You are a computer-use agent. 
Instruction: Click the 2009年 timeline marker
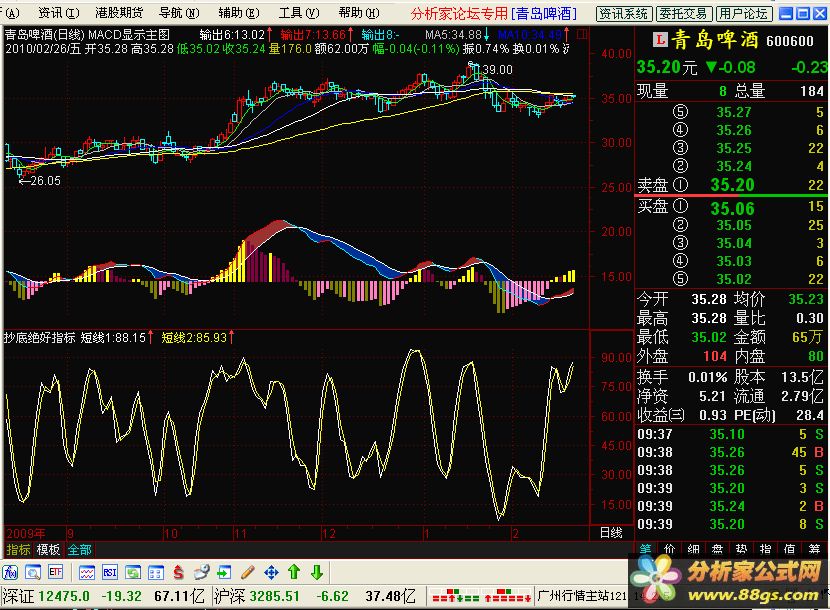click(x=26, y=533)
